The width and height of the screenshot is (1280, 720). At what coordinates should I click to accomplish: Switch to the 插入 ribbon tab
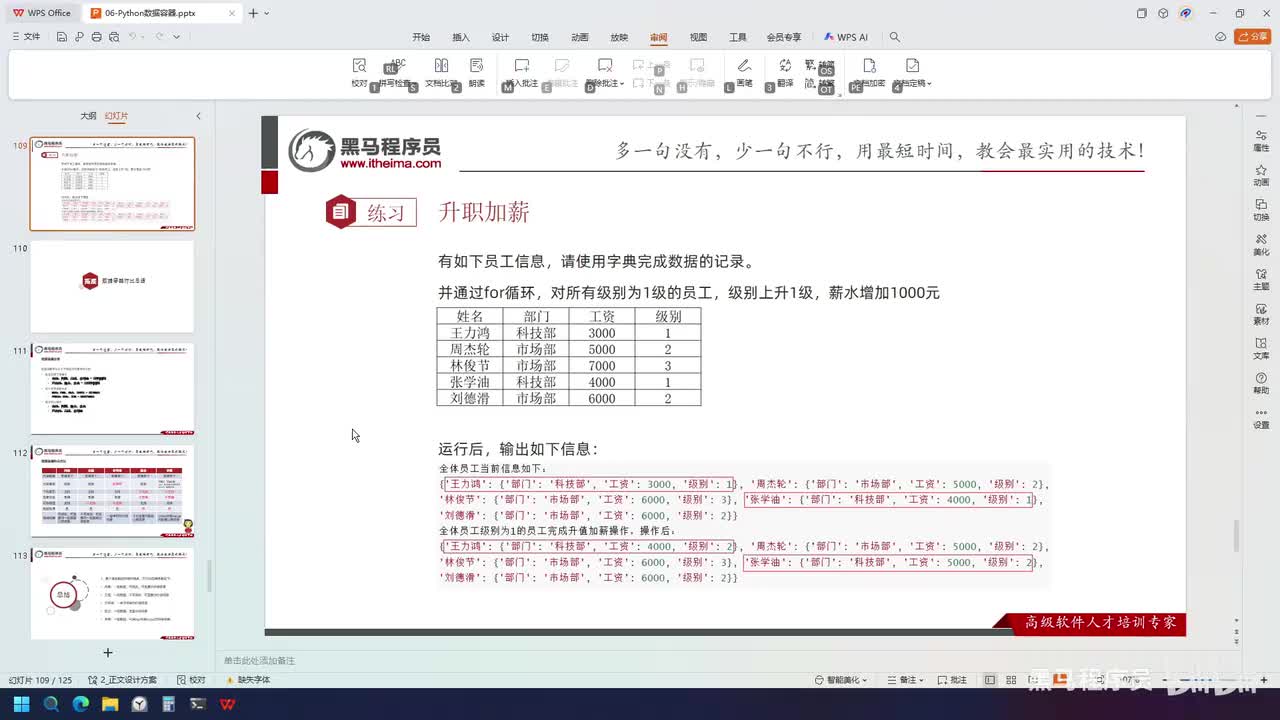click(461, 37)
